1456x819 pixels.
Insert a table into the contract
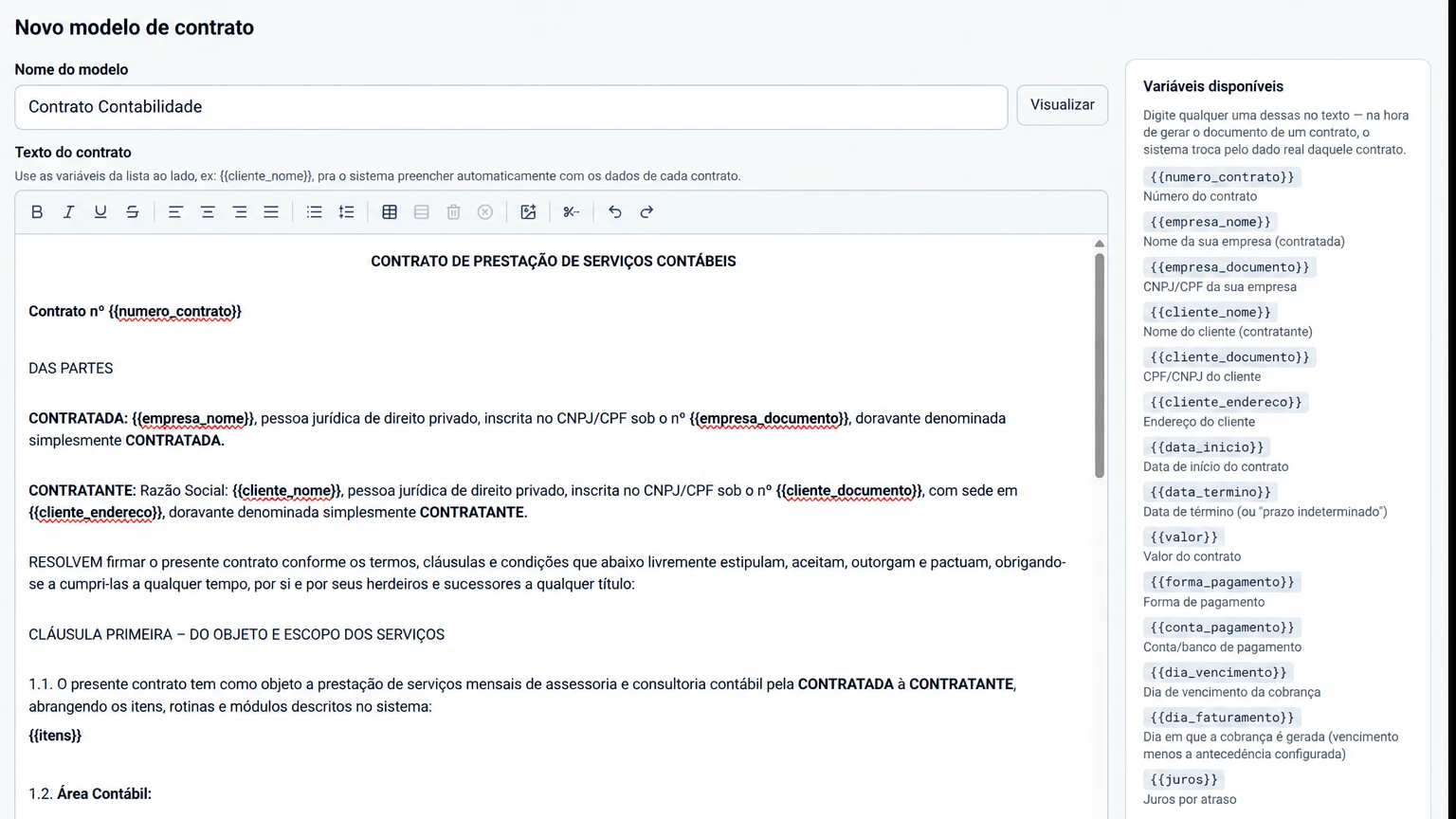click(390, 212)
